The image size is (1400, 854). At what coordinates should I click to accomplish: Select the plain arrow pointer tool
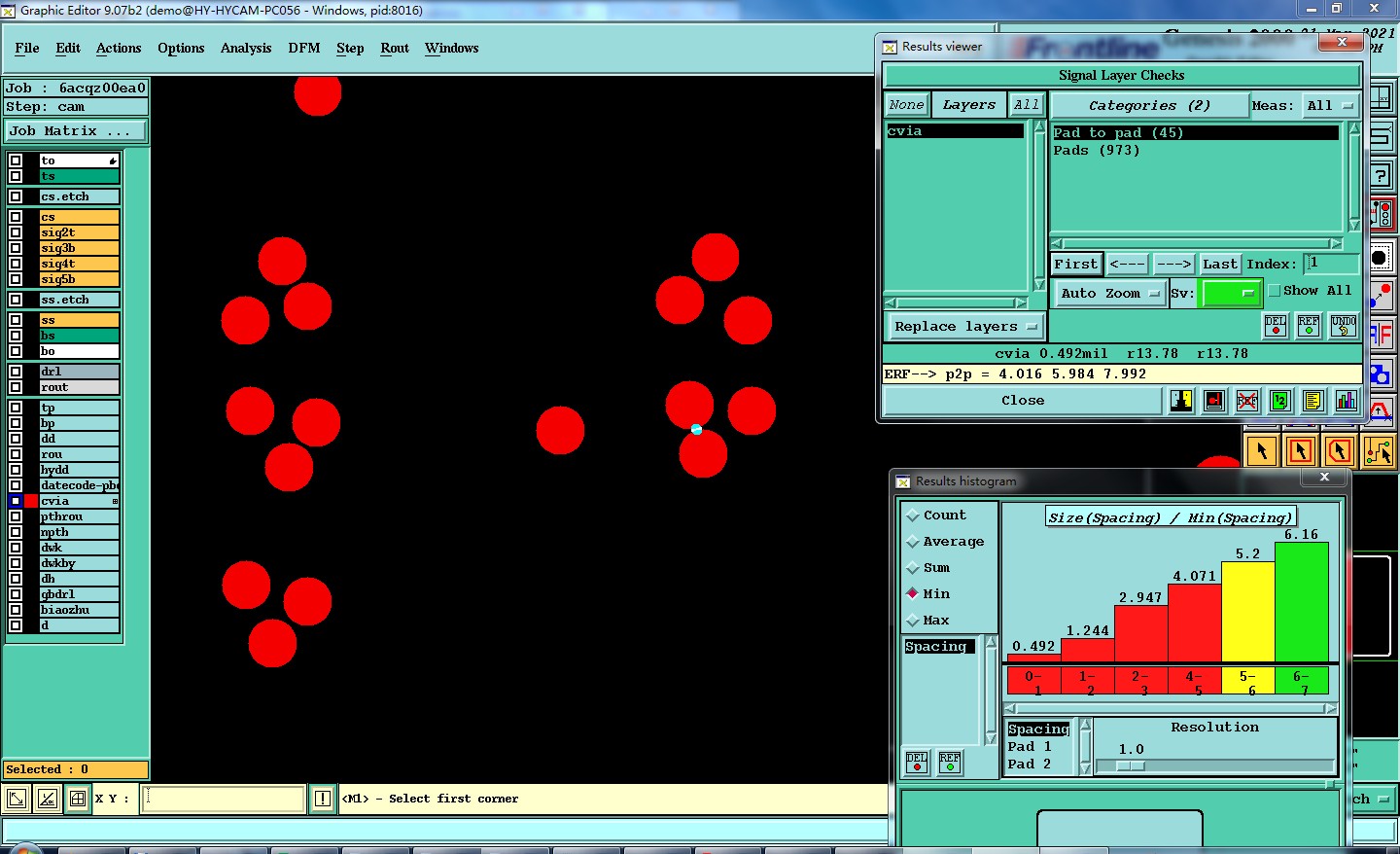pyautogui.click(x=1262, y=451)
